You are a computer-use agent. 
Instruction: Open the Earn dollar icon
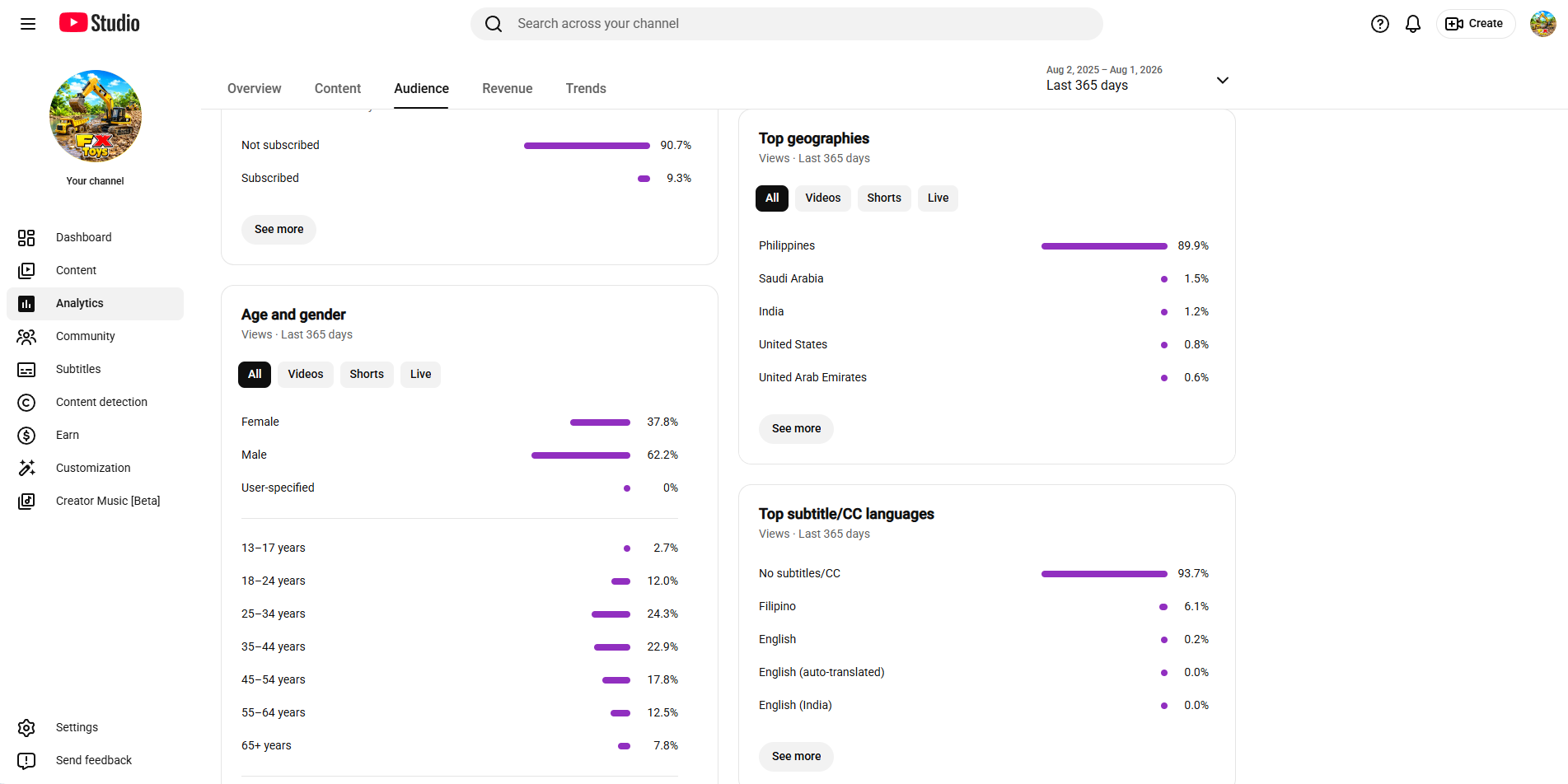[x=26, y=435]
